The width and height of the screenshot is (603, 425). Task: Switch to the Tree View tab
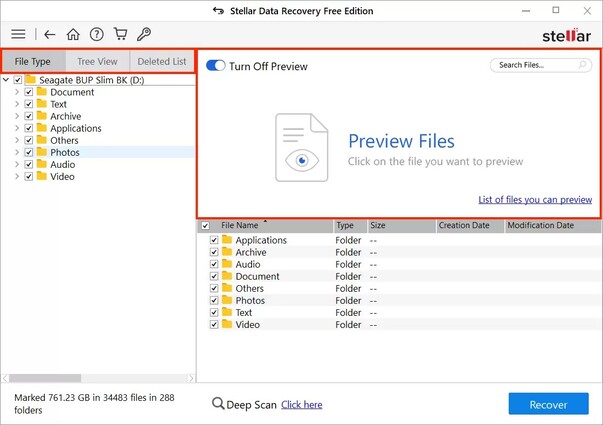point(97,61)
